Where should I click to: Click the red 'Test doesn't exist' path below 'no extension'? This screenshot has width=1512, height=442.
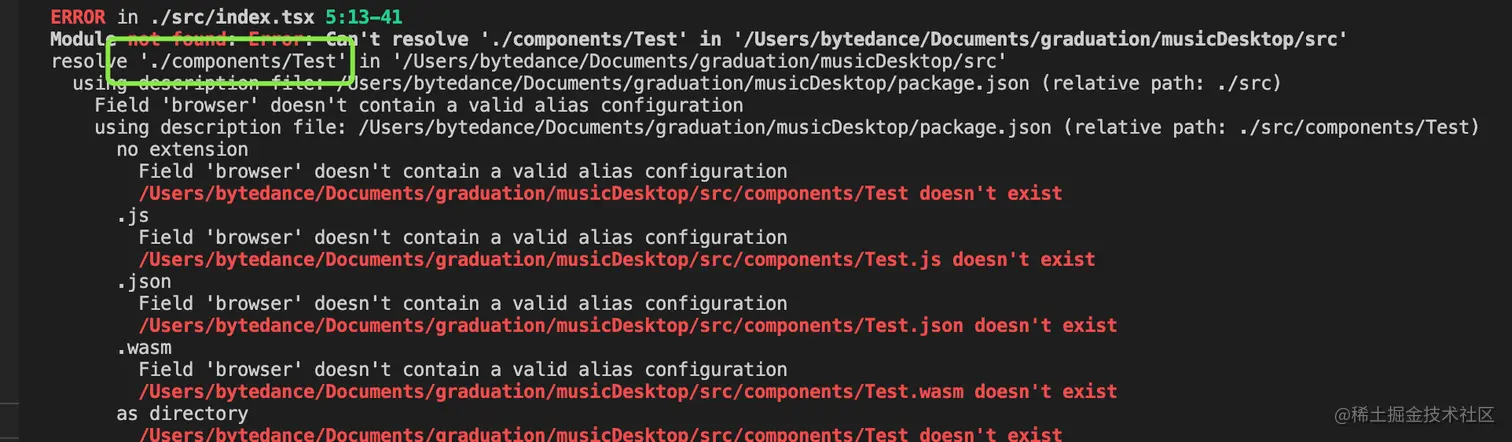600,193
